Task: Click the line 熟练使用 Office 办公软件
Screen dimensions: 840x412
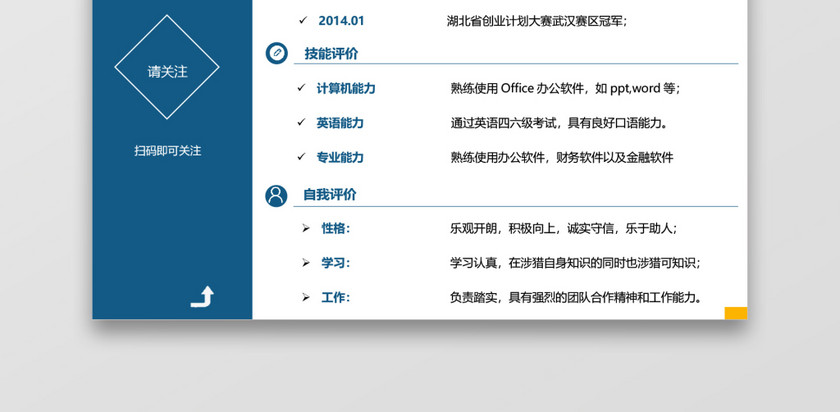Action: tap(565, 88)
